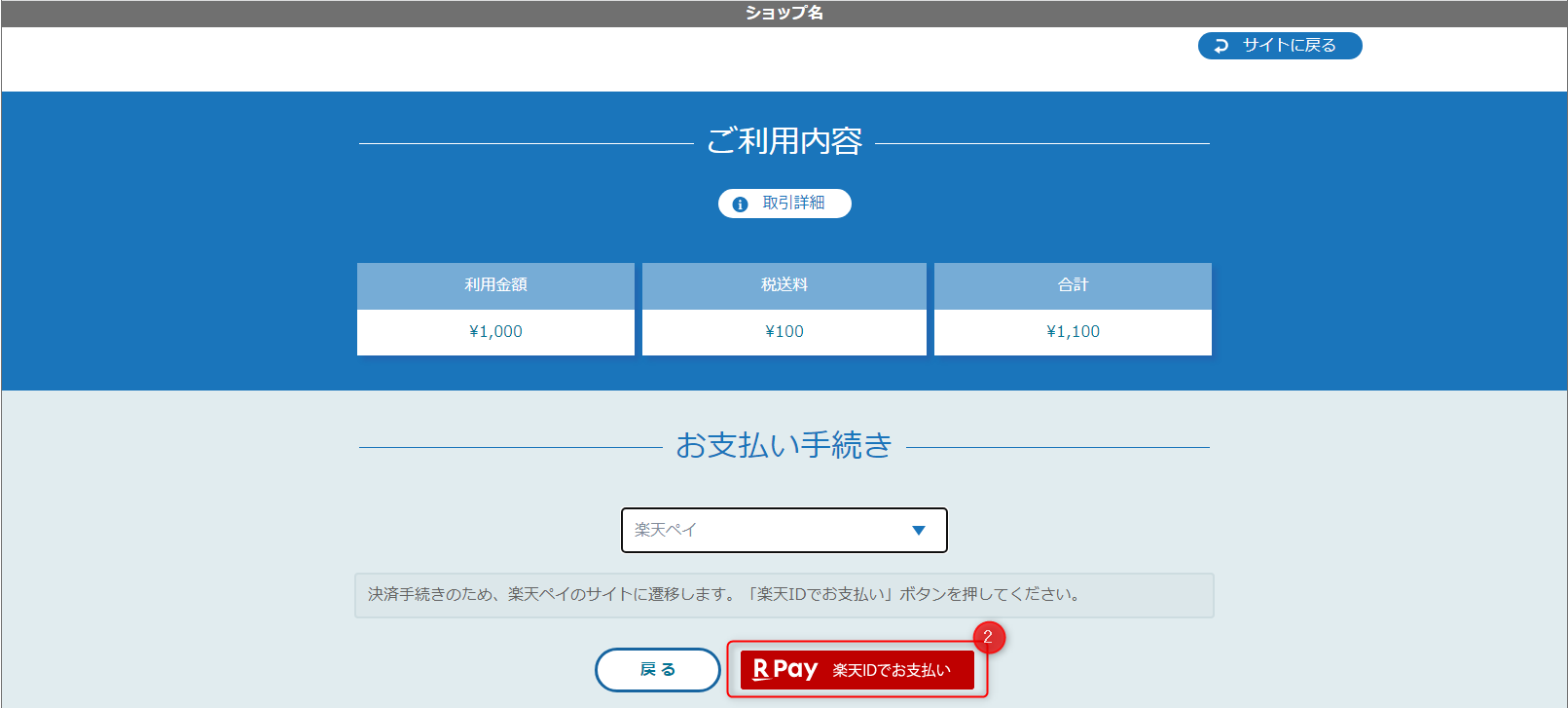
Task: Select the ¥1,100 total value
Action: 1073,332
